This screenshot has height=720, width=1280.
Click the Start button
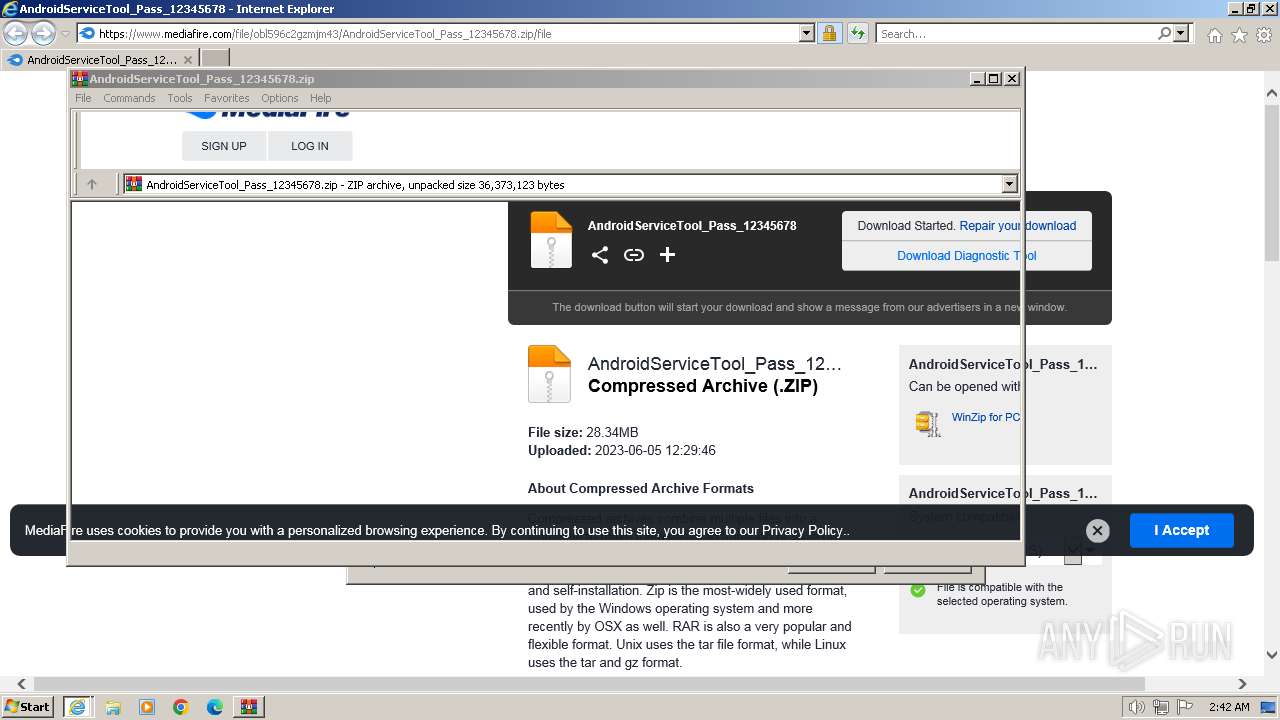[x=28, y=707]
